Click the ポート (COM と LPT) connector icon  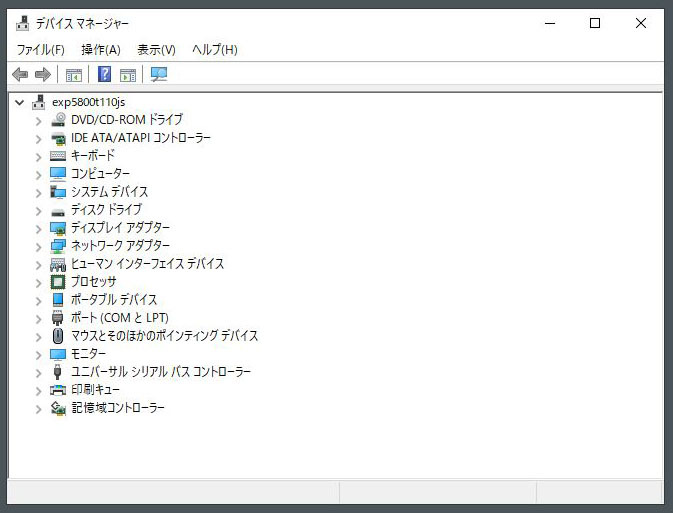58,318
